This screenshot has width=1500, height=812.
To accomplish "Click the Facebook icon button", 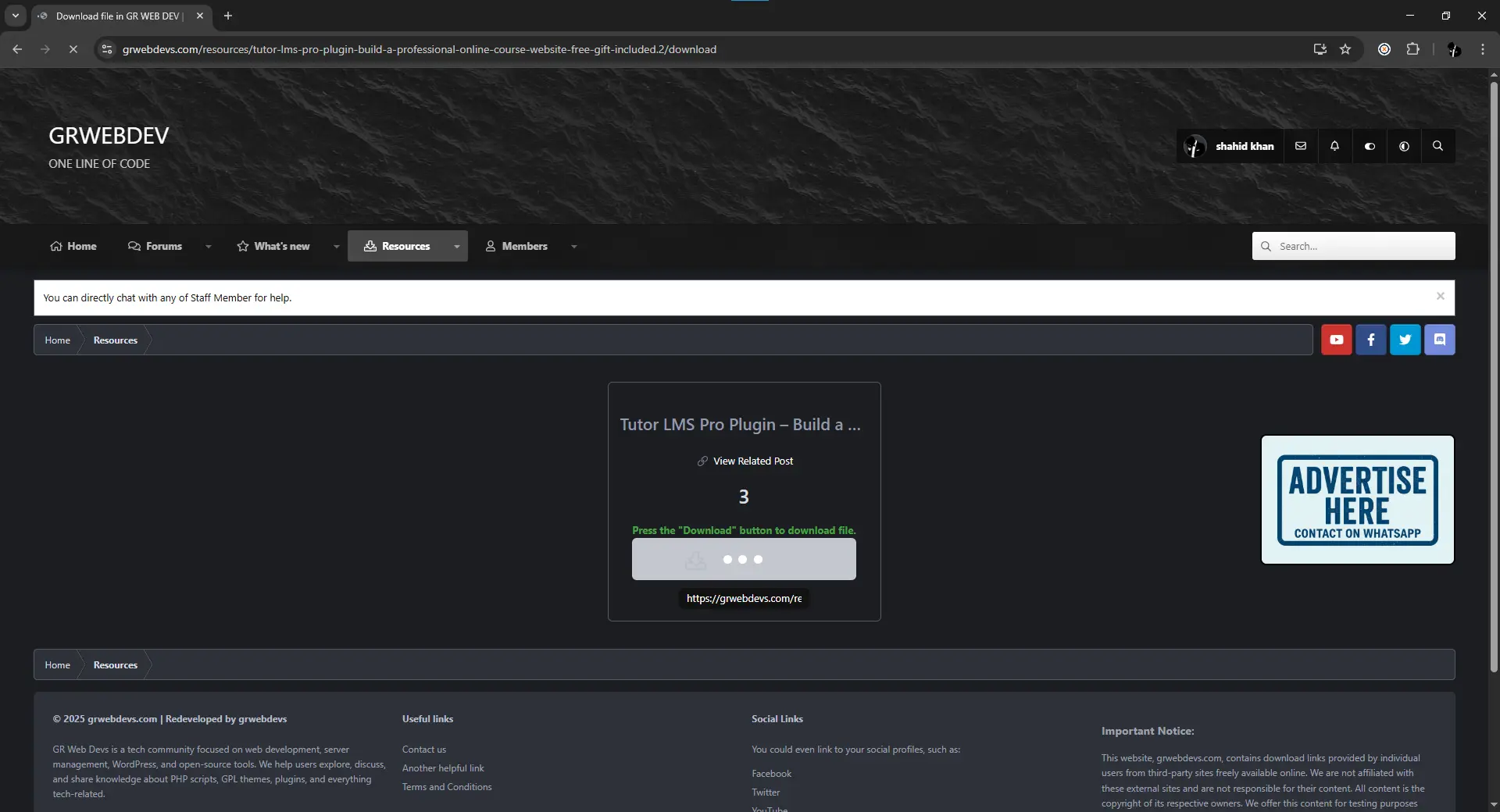I will (1370, 340).
